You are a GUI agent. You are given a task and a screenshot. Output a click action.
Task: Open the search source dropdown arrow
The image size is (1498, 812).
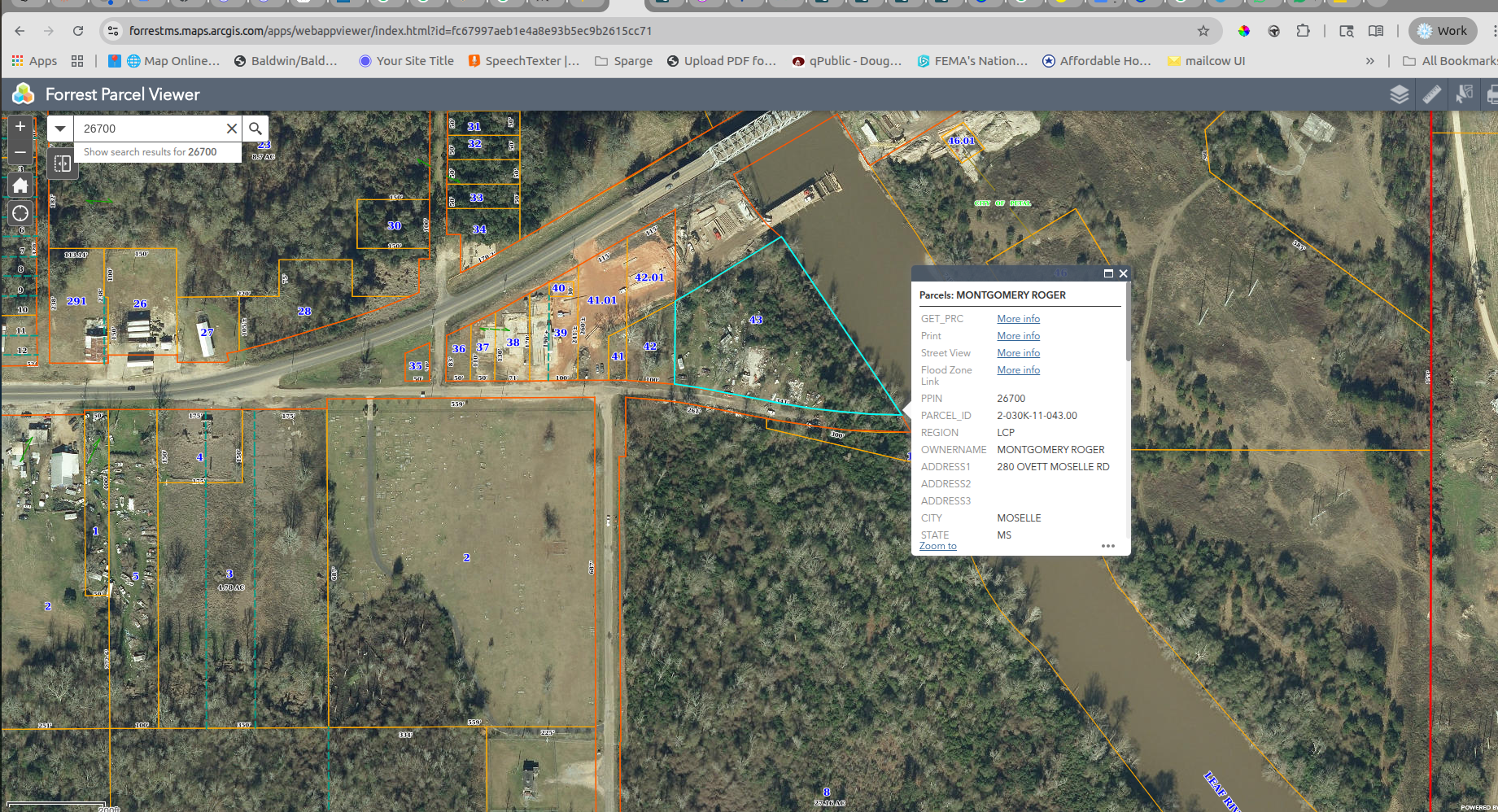[59, 128]
